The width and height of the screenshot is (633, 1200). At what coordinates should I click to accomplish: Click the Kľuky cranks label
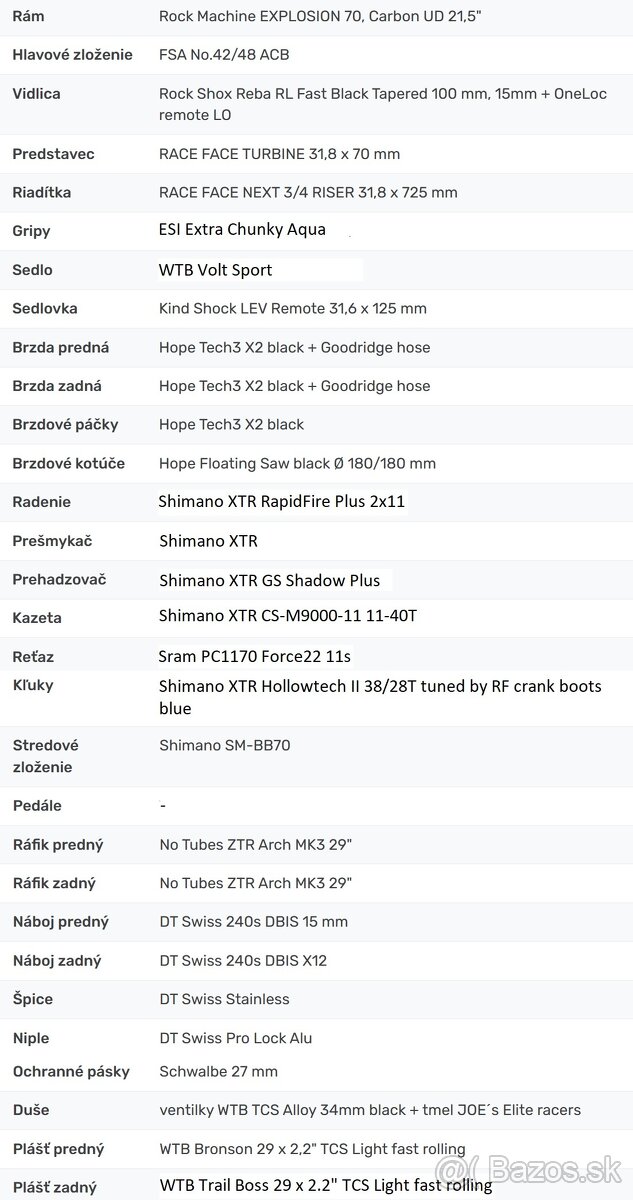(x=33, y=685)
